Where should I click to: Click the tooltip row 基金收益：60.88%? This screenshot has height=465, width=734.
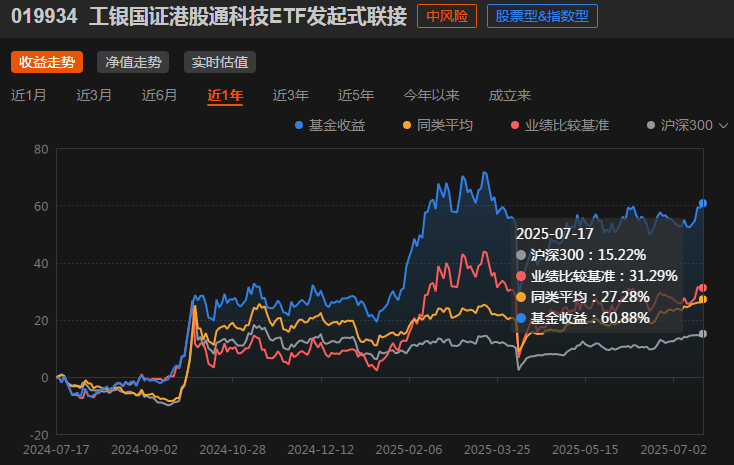(x=583, y=318)
